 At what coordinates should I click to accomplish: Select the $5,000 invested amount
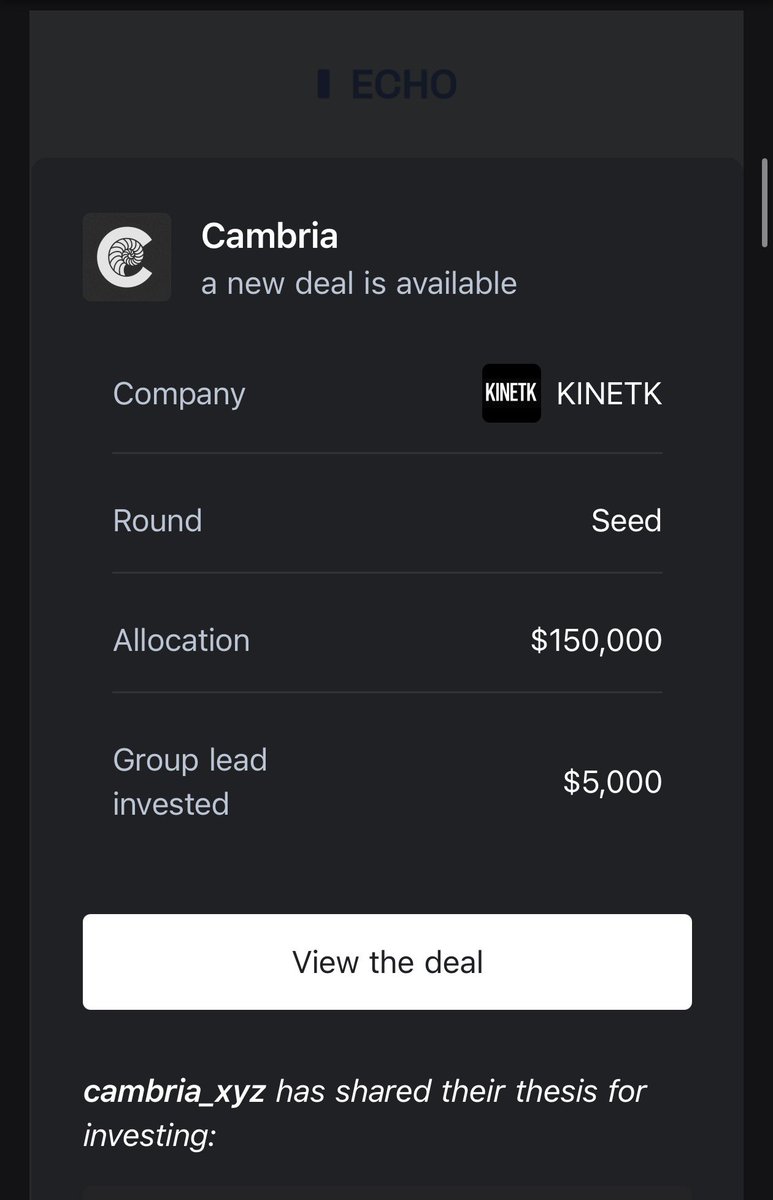tap(612, 781)
